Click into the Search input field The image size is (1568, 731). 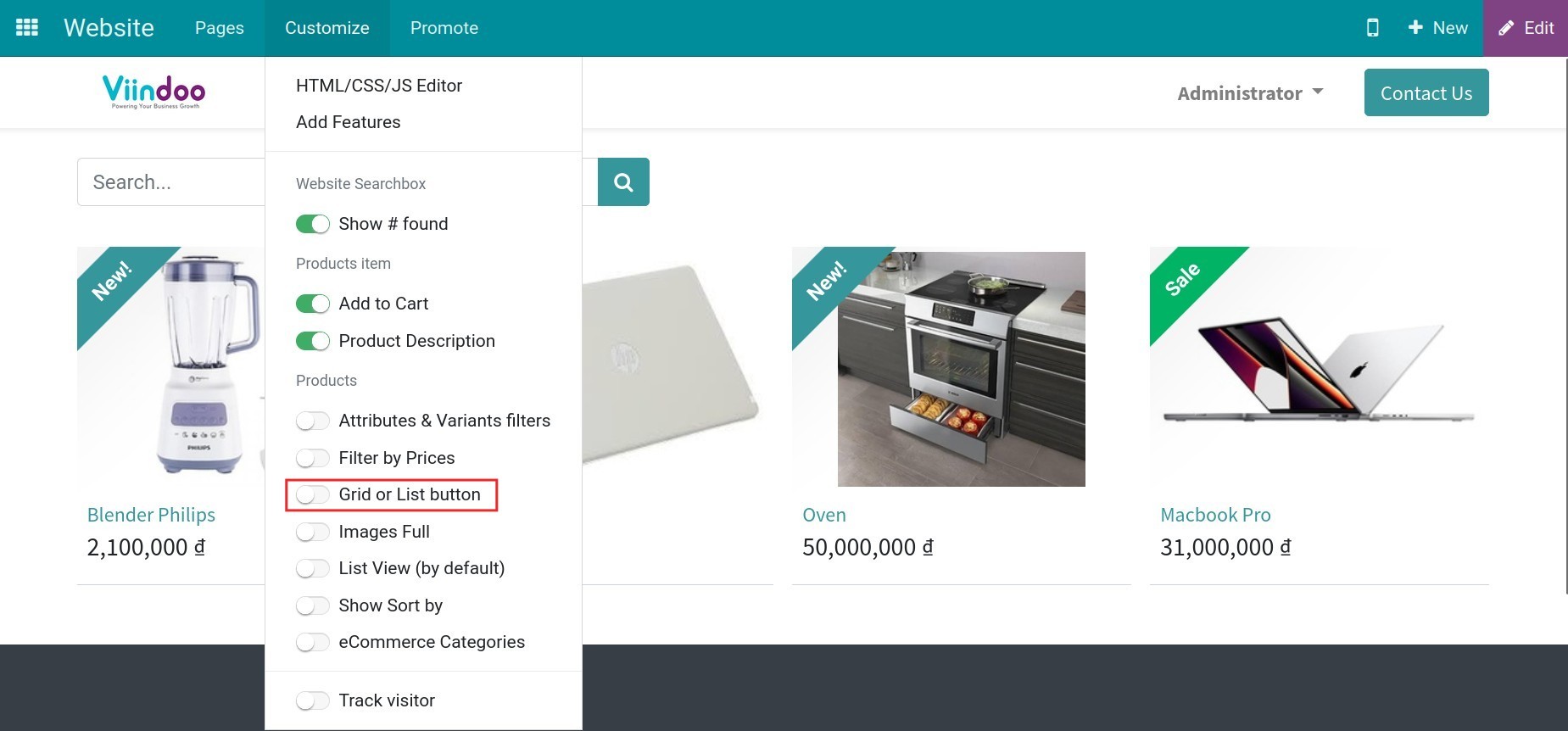(170, 182)
